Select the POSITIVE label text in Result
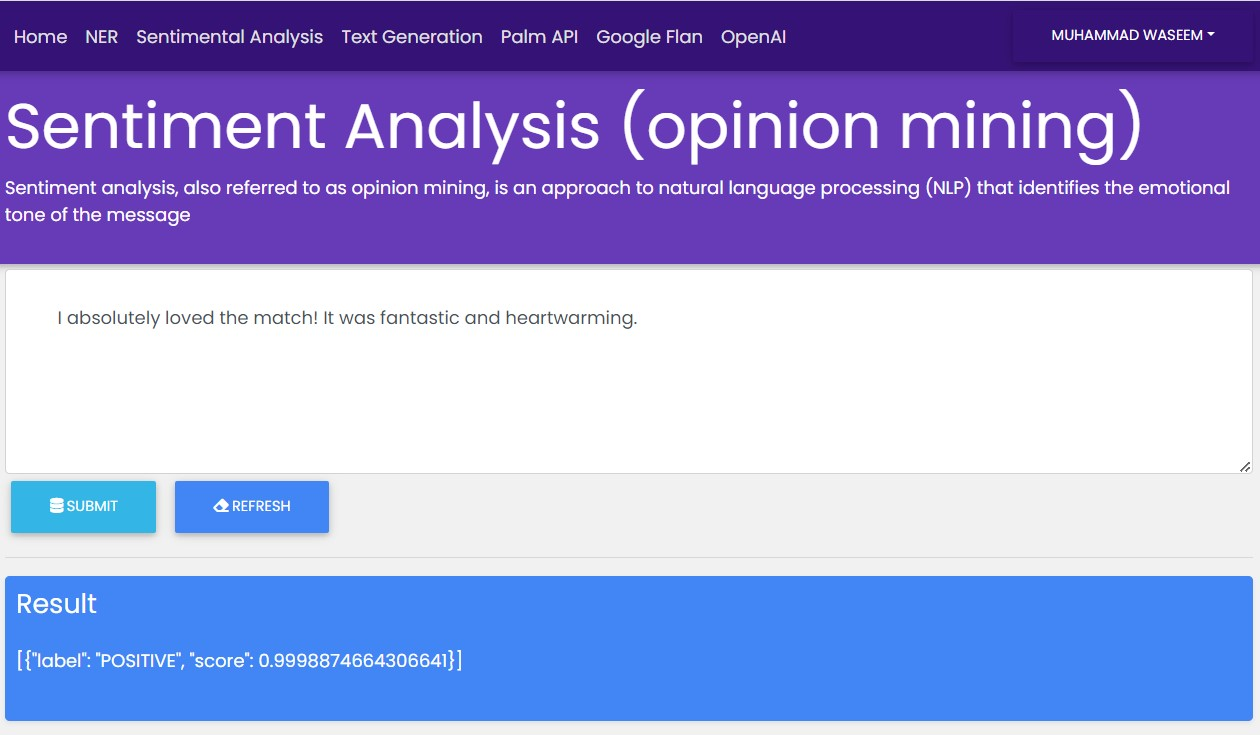The image size is (1260, 735). [x=127, y=660]
